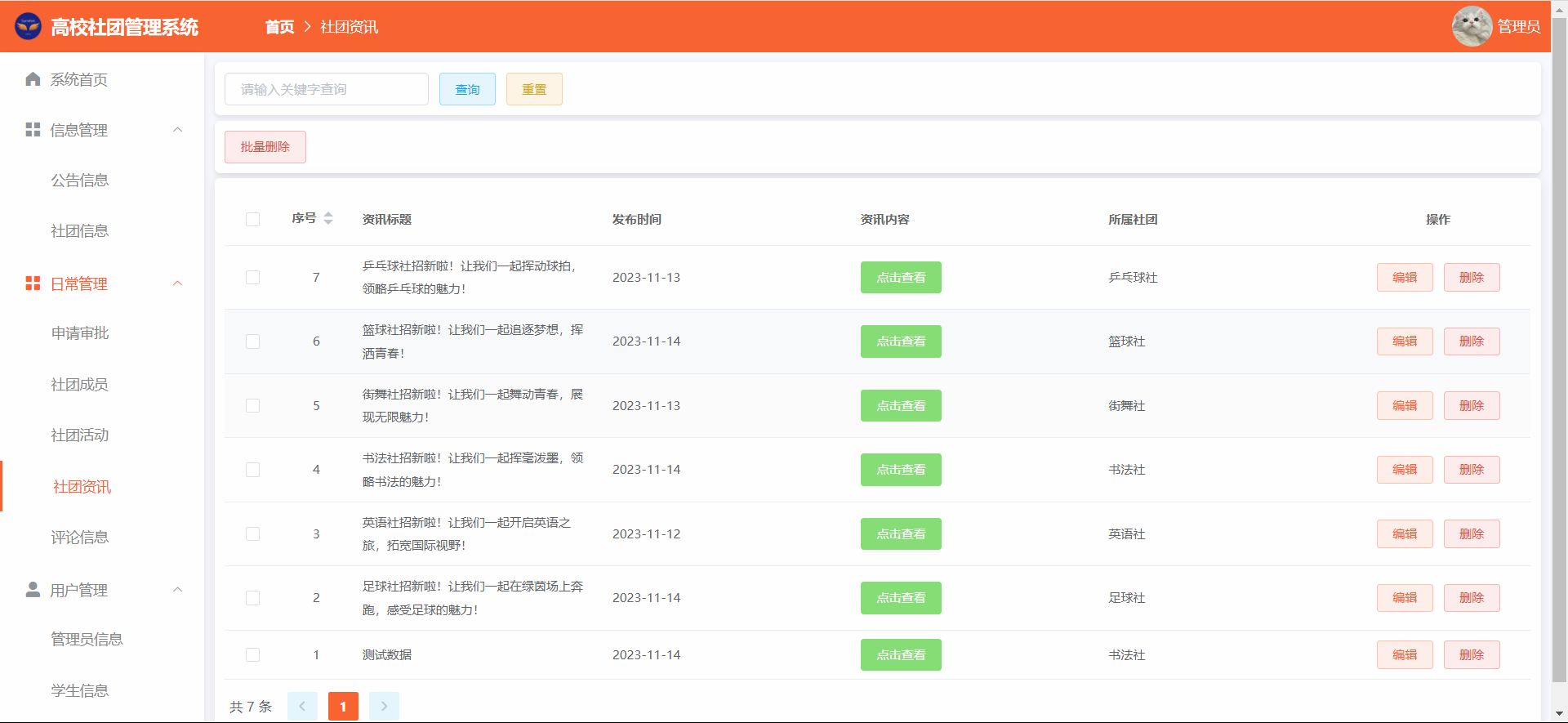Screen dimensions: 1568x723
Task: Check the row 2 足球社 checkbox
Action: point(253,598)
